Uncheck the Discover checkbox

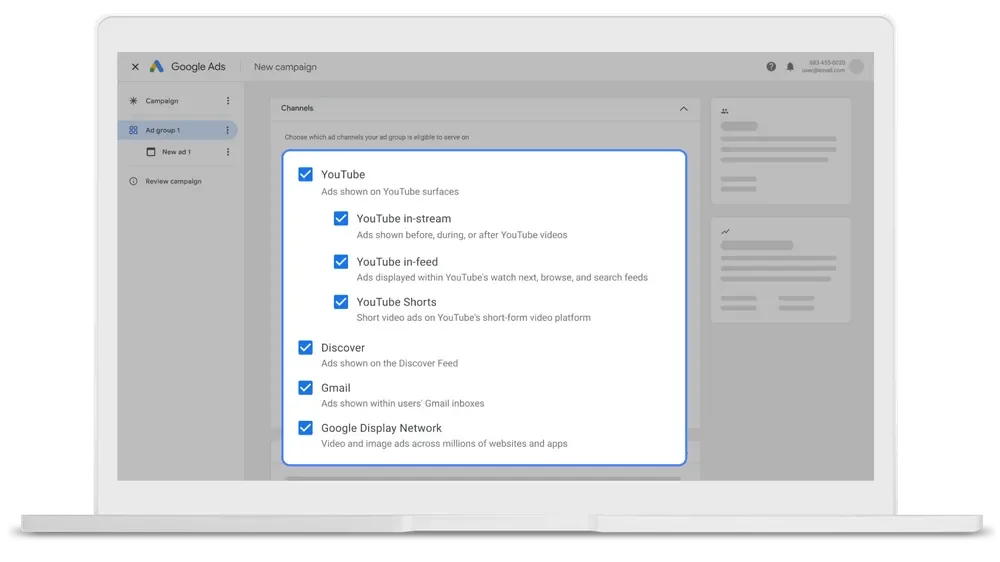[305, 348]
